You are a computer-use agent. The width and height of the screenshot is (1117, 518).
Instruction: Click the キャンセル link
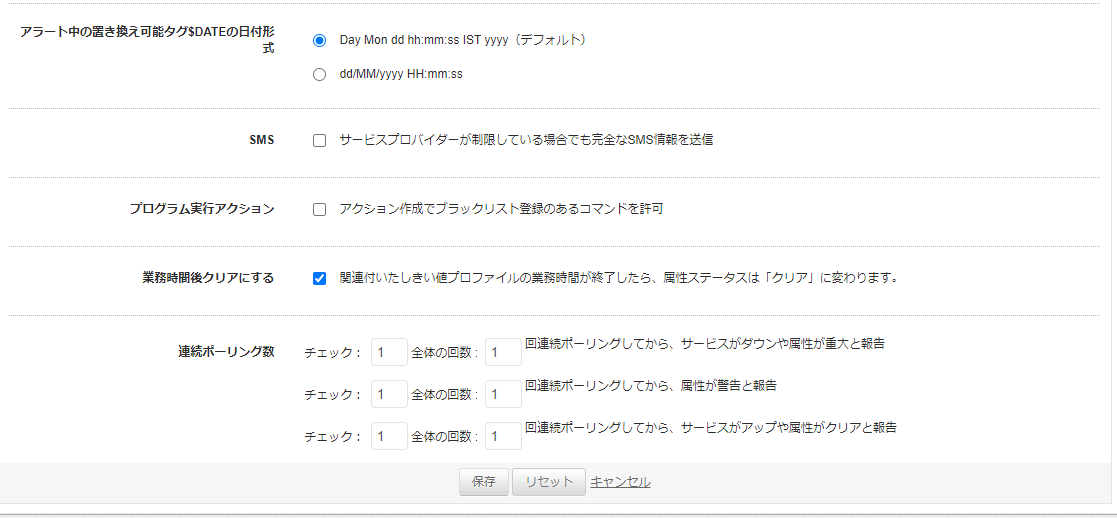click(x=620, y=482)
